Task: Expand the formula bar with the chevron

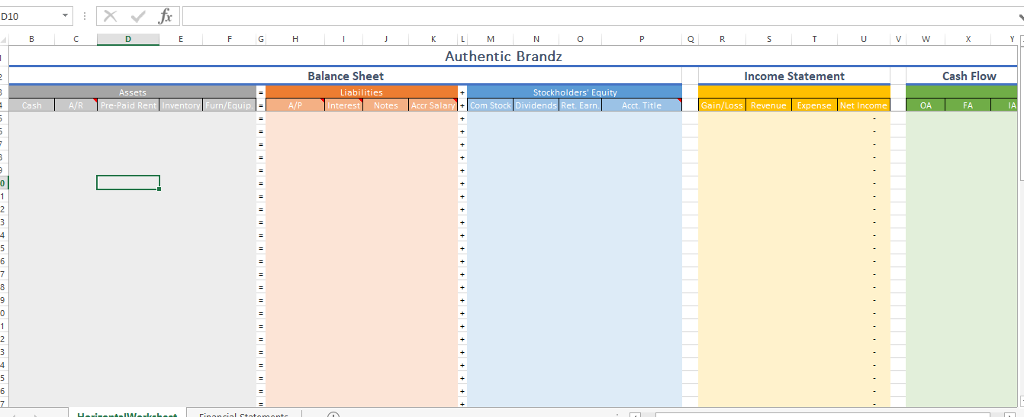Action: (1019, 18)
